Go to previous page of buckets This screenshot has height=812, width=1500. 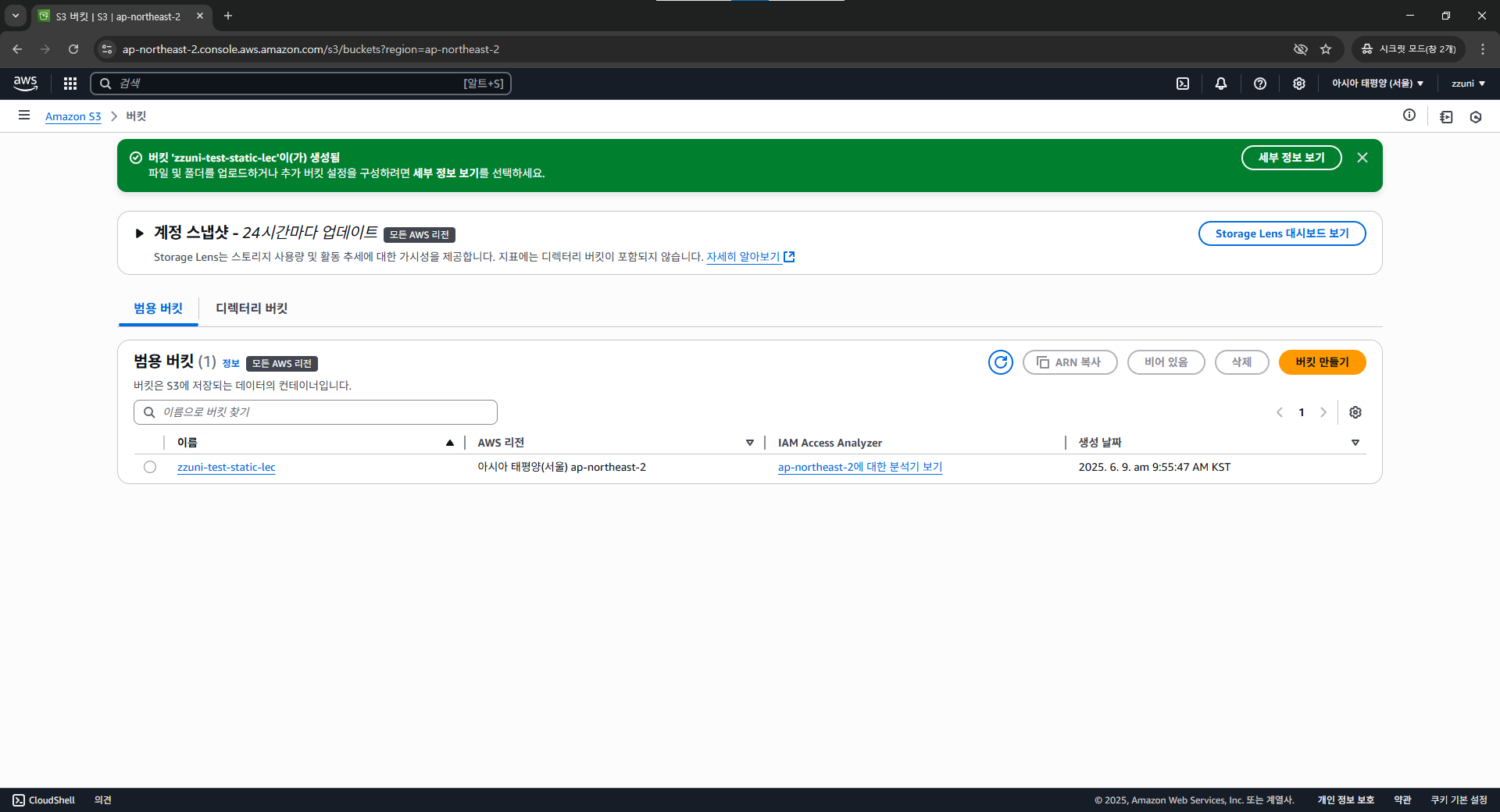tap(1280, 412)
